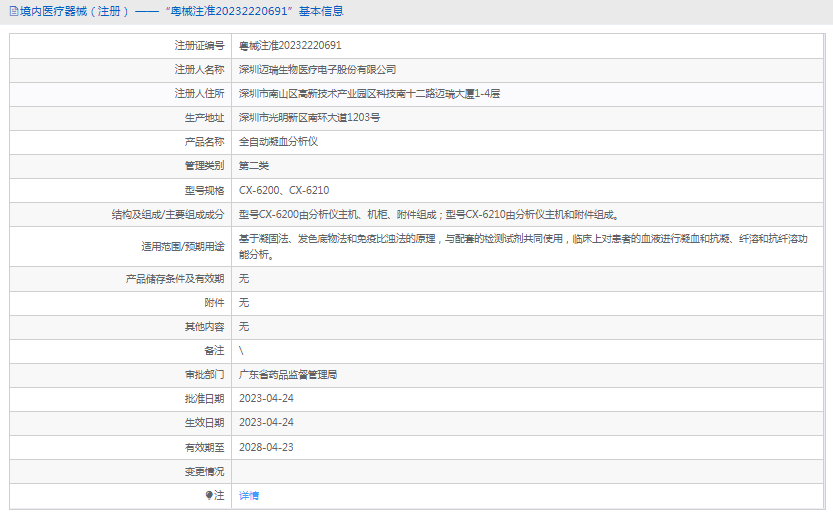Select management class value 第二类
This screenshot has width=833, height=515.
pos(254,166)
